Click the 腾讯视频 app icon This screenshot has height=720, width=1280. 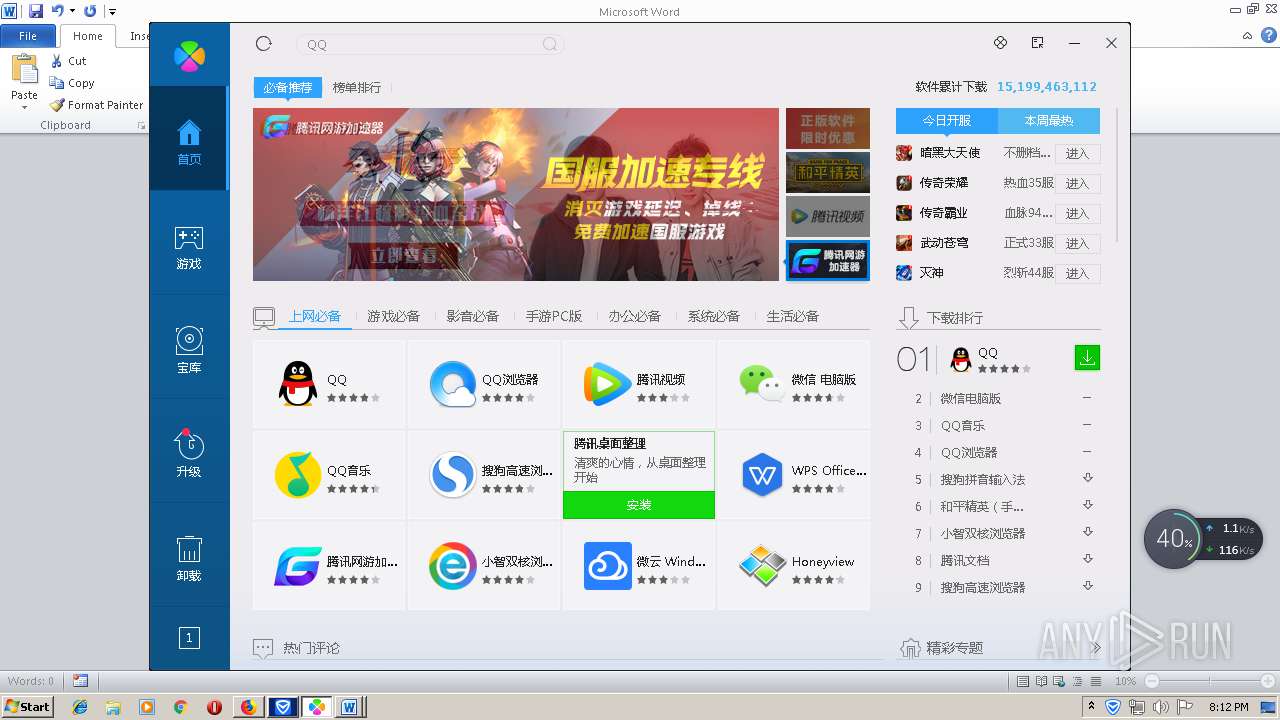coord(607,385)
